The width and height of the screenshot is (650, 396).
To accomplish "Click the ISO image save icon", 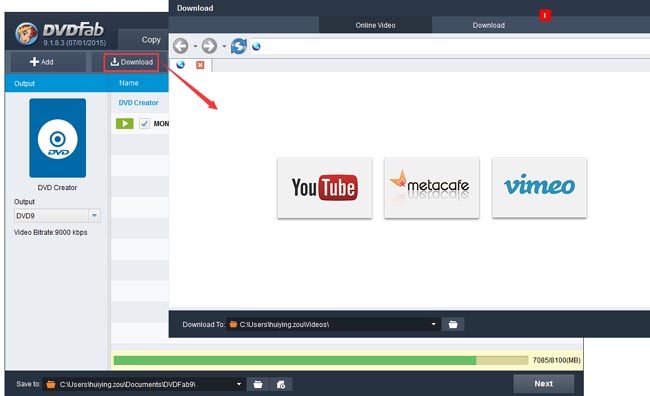I will 281,384.
